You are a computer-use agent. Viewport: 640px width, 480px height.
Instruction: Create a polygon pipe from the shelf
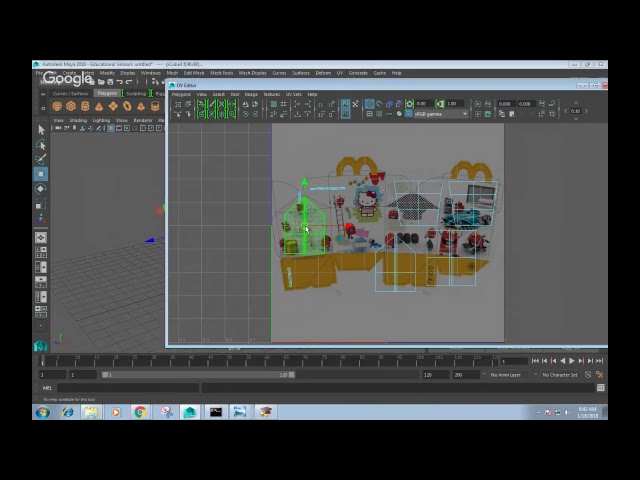tap(155, 107)
